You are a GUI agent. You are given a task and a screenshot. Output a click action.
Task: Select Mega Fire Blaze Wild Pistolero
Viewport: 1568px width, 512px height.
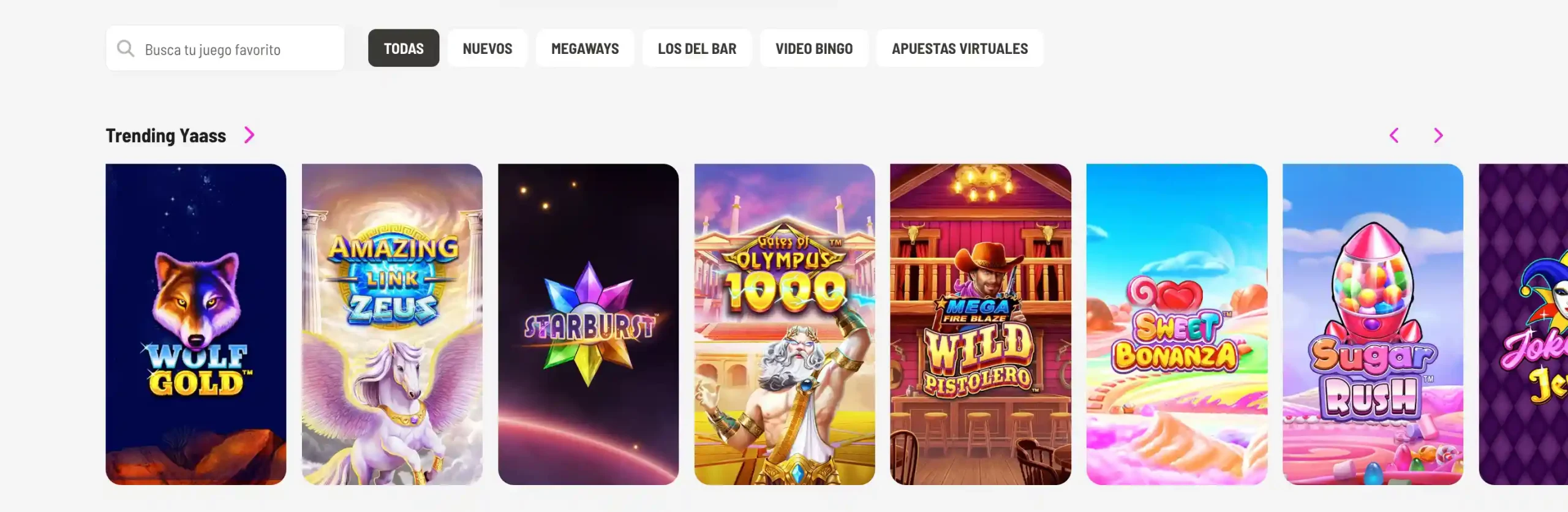(x=981, y=324)
